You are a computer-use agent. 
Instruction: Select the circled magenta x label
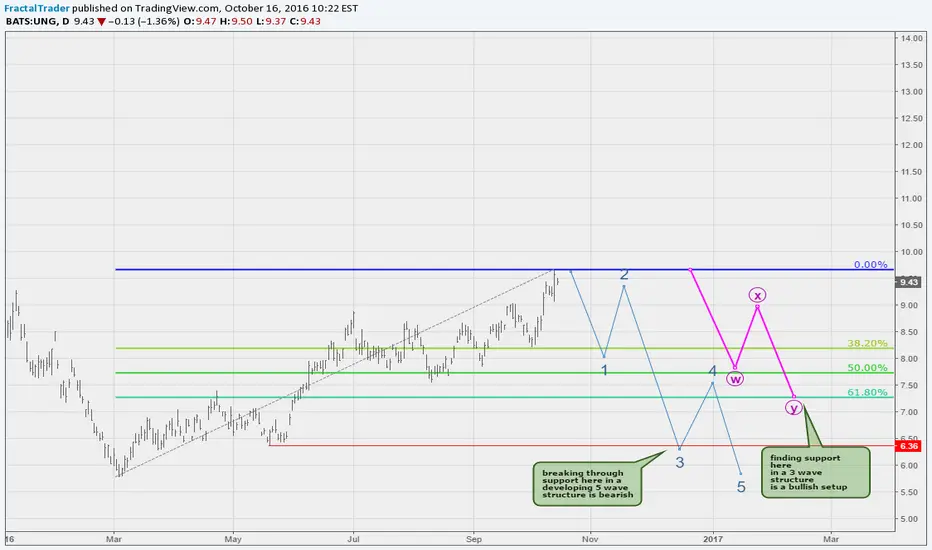pyautogui.click(x=757, y=295)
